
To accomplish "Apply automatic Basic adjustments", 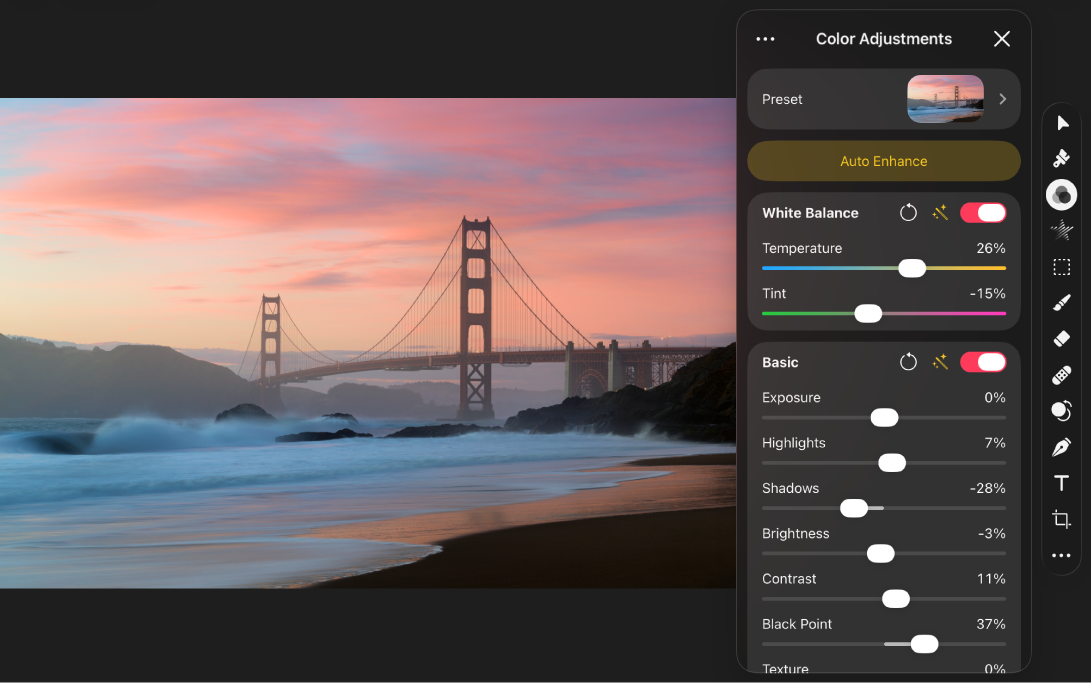I will click(940, 362).
